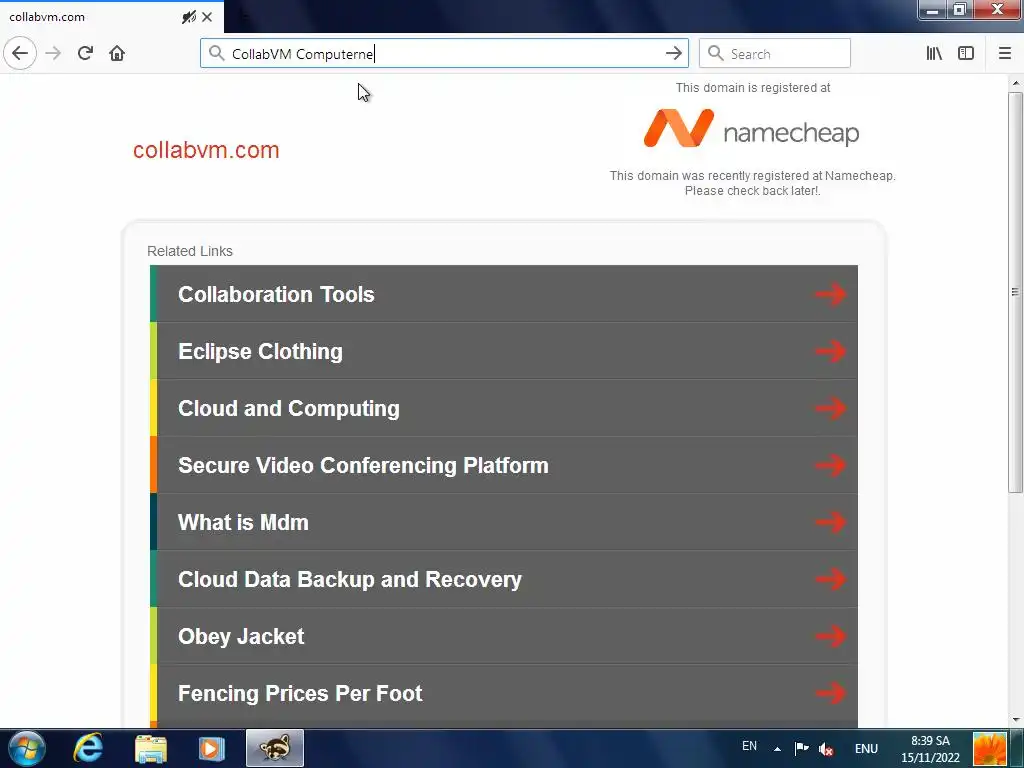Viewport: 1024px width, 768px height.
Task: Click the arrow on Collaboration Tools row
Action: 831,294
